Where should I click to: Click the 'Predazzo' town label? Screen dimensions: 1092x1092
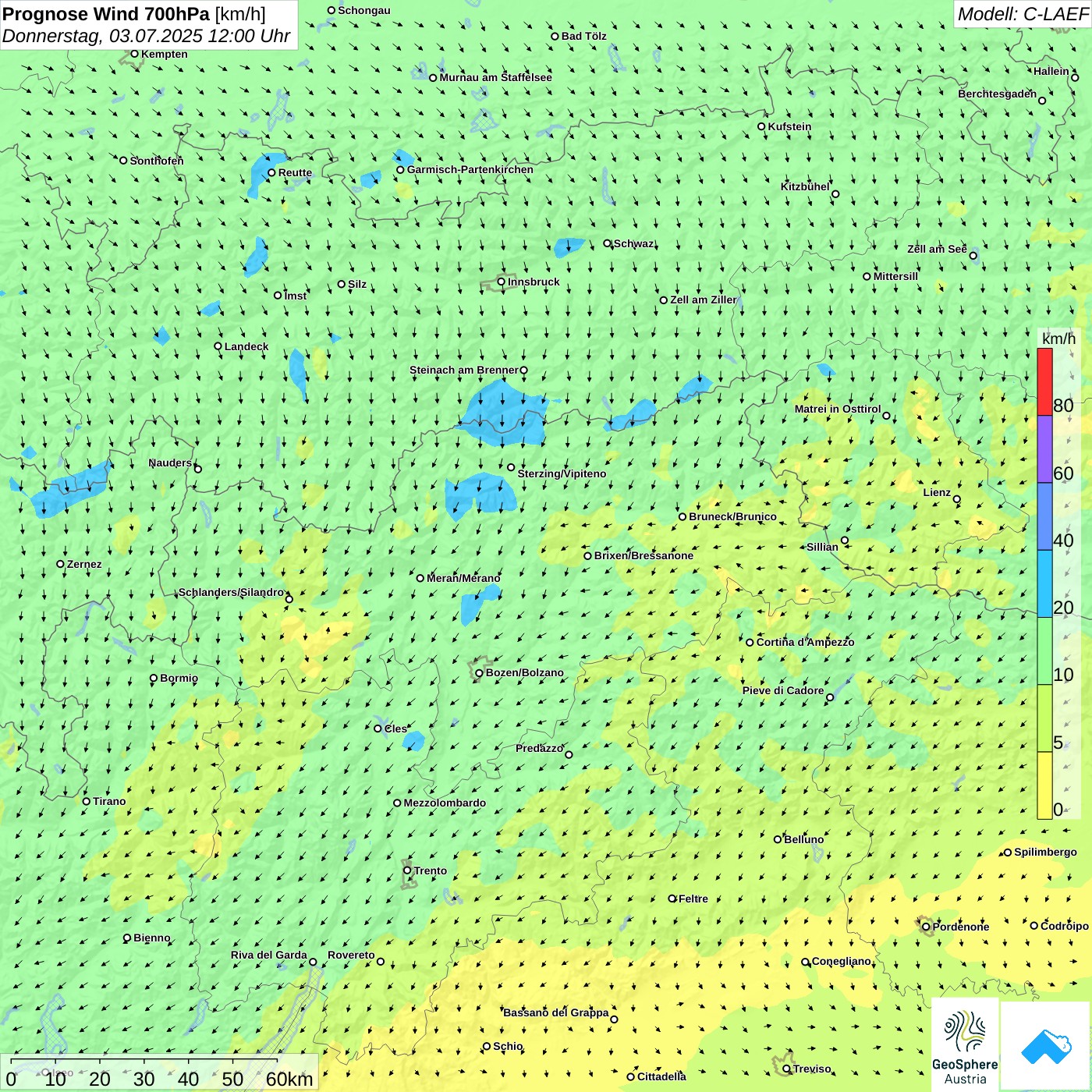(539, 748)
